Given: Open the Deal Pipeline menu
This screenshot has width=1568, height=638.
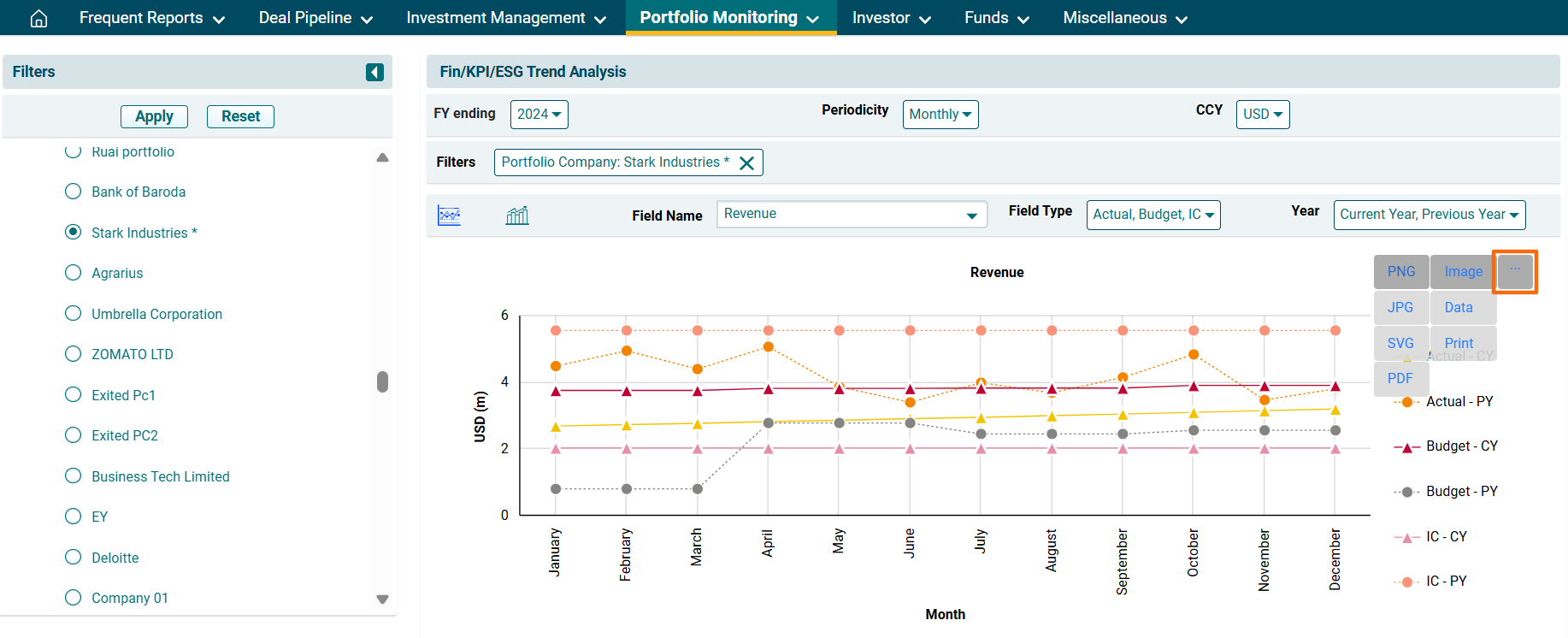Looking at the screenshot, I should [315, 18].
